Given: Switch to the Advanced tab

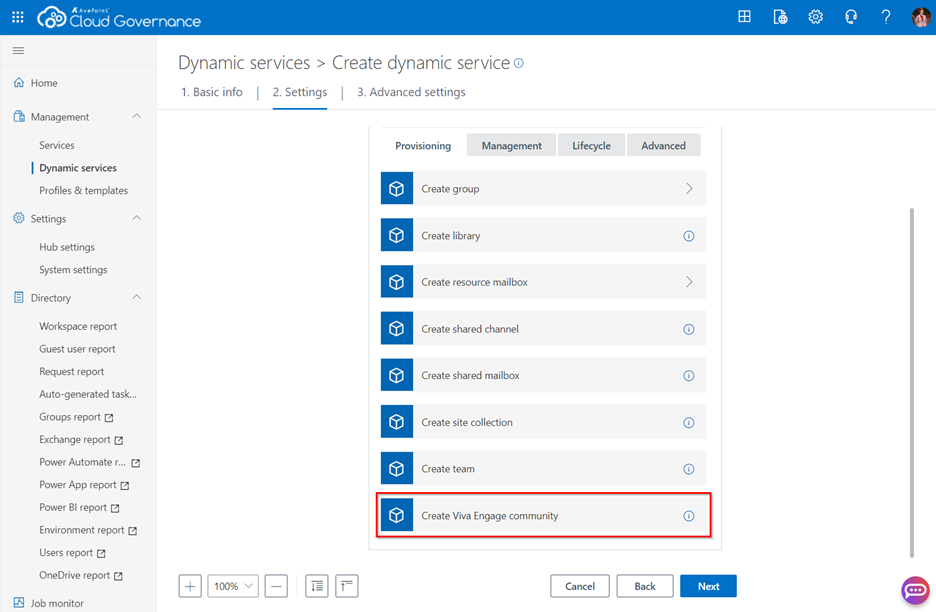Looking at the screenshot, I should 663,146.
